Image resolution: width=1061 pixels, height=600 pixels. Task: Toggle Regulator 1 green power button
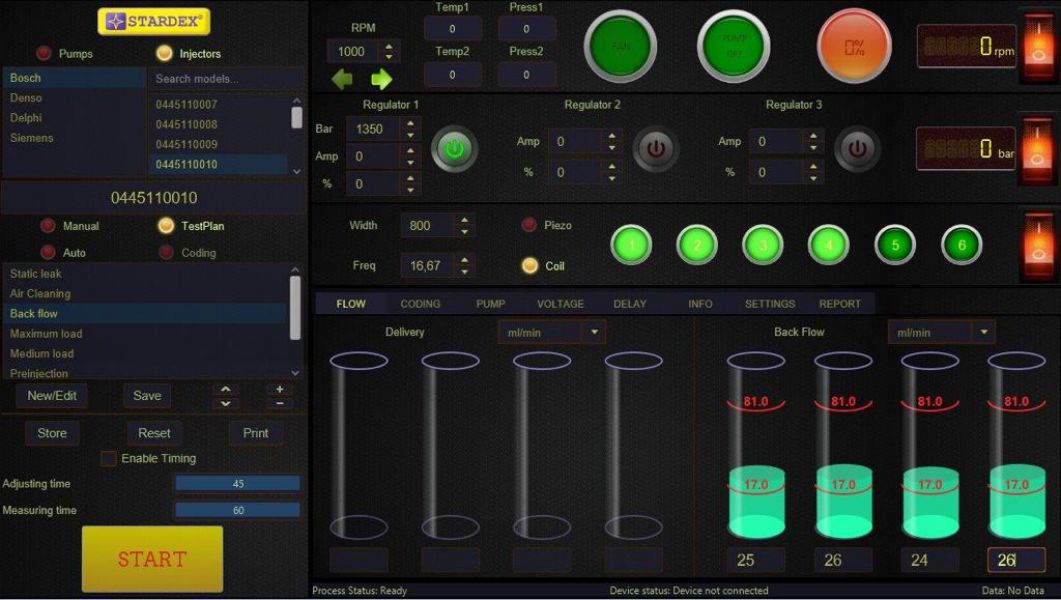pos(454,150)
